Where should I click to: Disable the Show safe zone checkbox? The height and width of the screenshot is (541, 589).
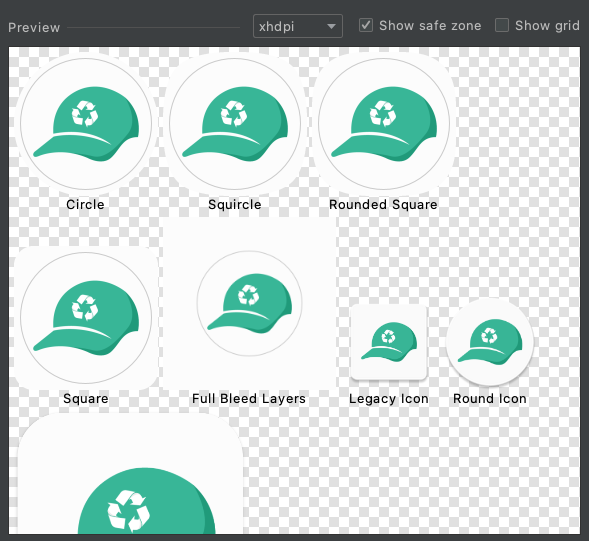click(366, 26)
